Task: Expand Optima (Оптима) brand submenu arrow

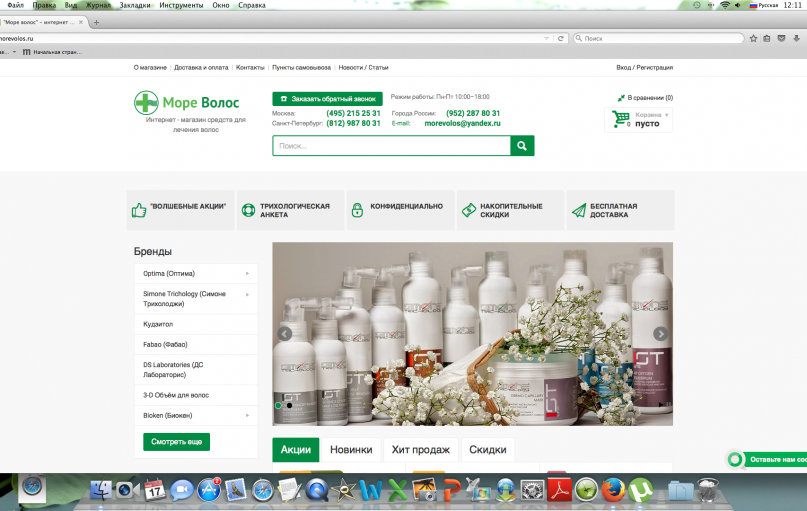Action: (247, 273)
